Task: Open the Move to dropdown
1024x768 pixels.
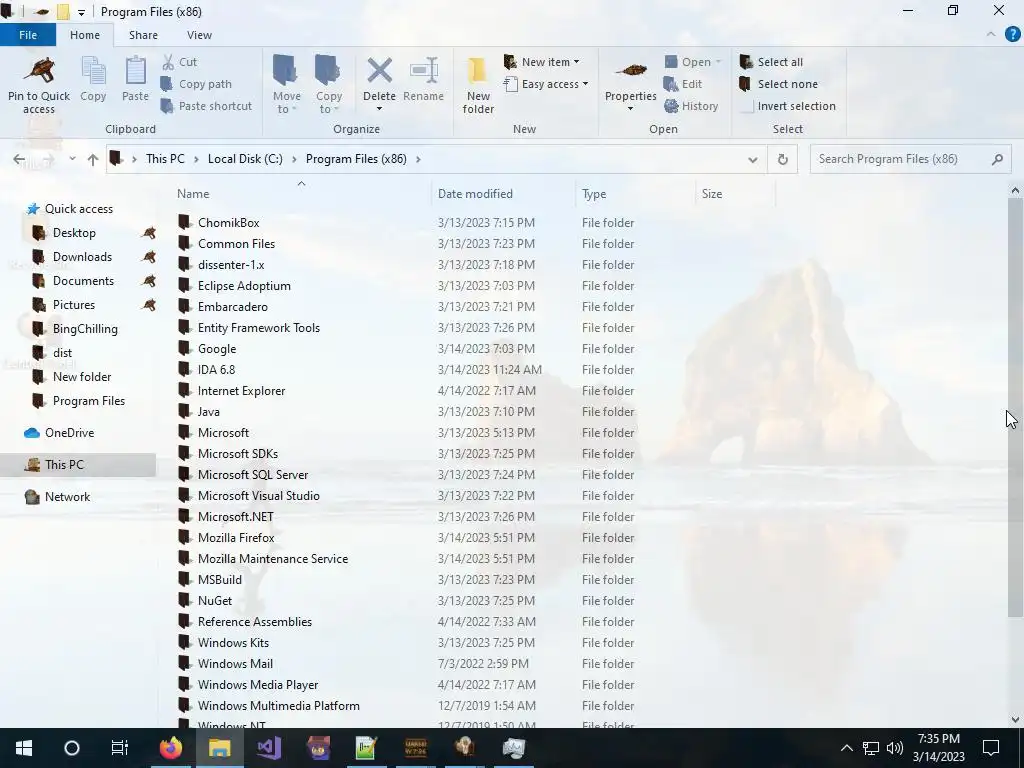Action: (x=287, y=85)
